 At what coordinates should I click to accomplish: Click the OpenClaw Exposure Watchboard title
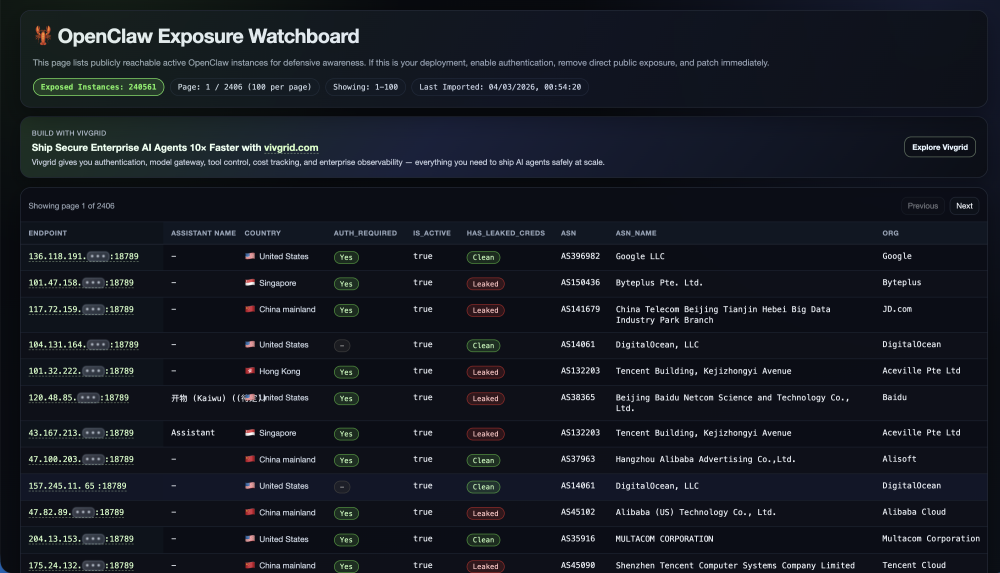point(209,36)
